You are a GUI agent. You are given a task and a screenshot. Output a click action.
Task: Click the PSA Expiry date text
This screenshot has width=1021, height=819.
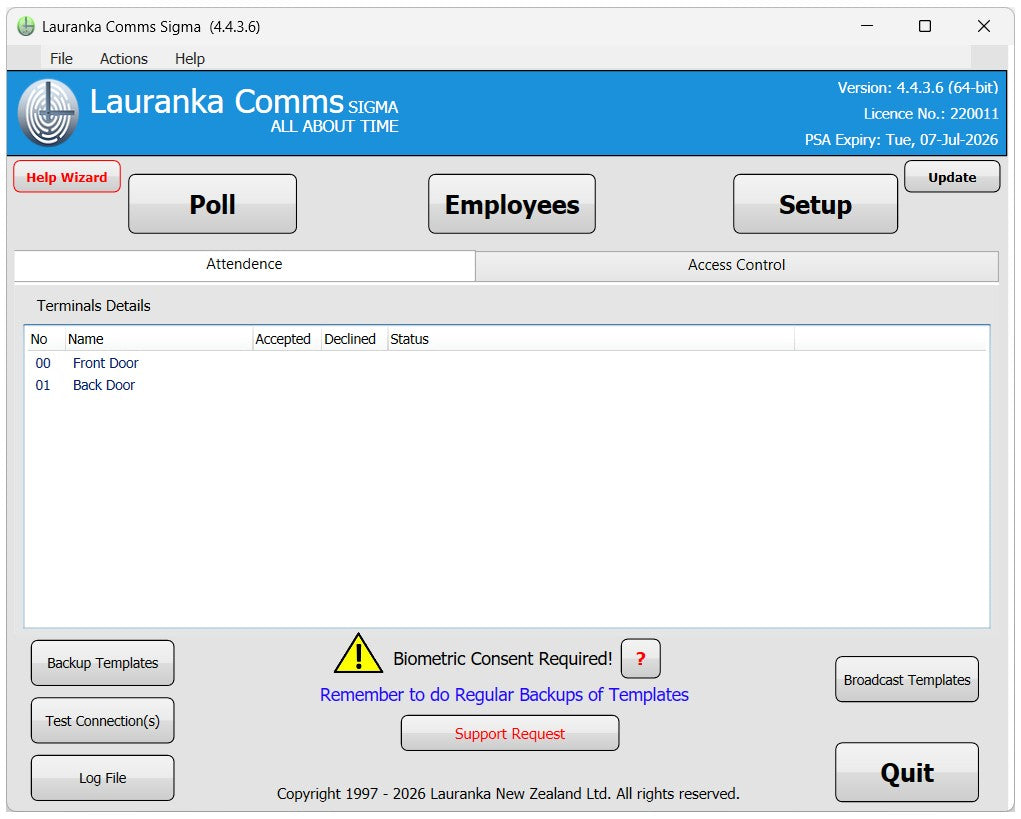coord(901,140)
